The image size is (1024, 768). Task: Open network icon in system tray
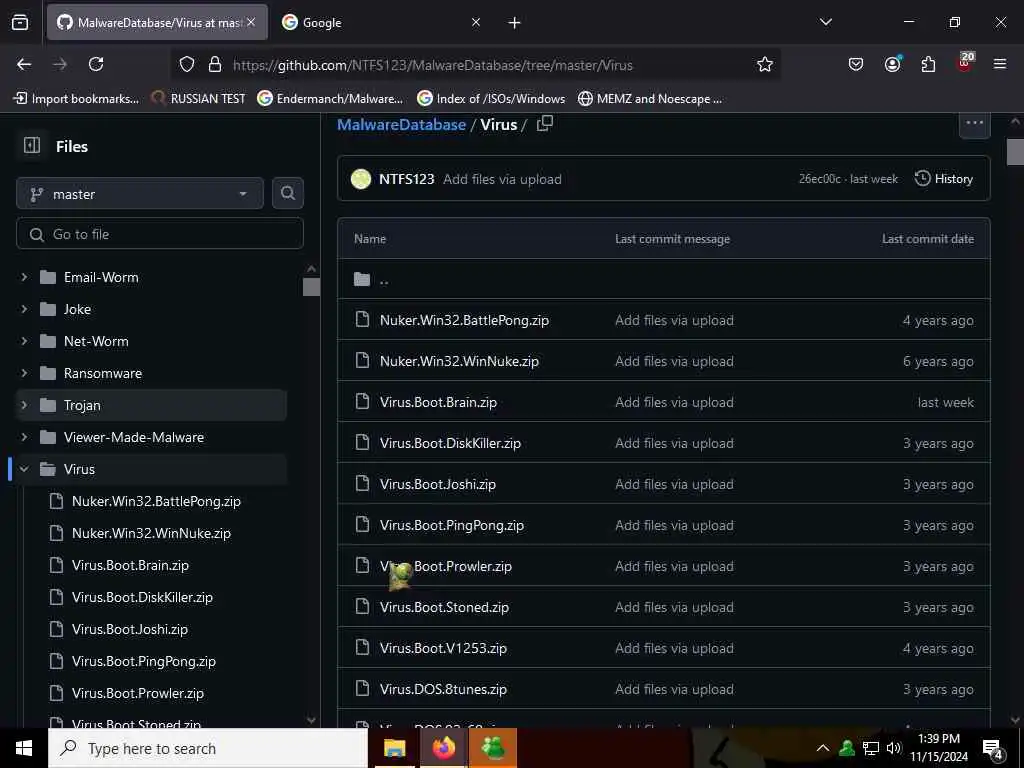(871, 748)
